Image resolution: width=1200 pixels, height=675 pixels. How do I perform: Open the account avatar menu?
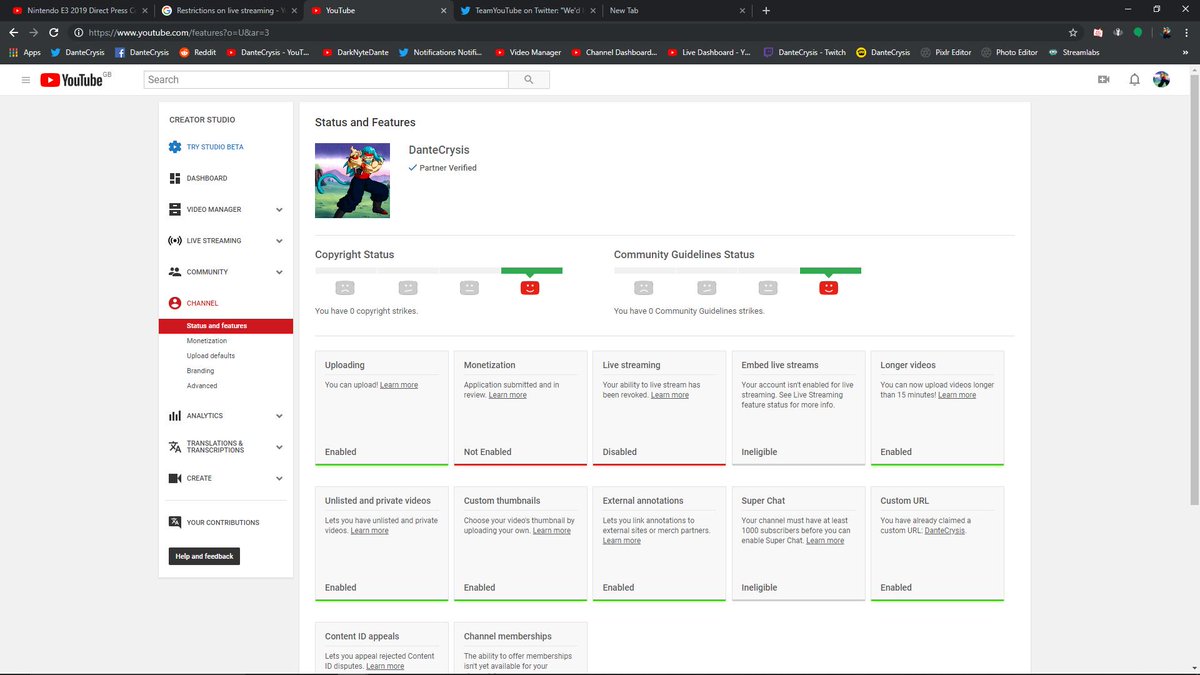(x=1161, y=79)
